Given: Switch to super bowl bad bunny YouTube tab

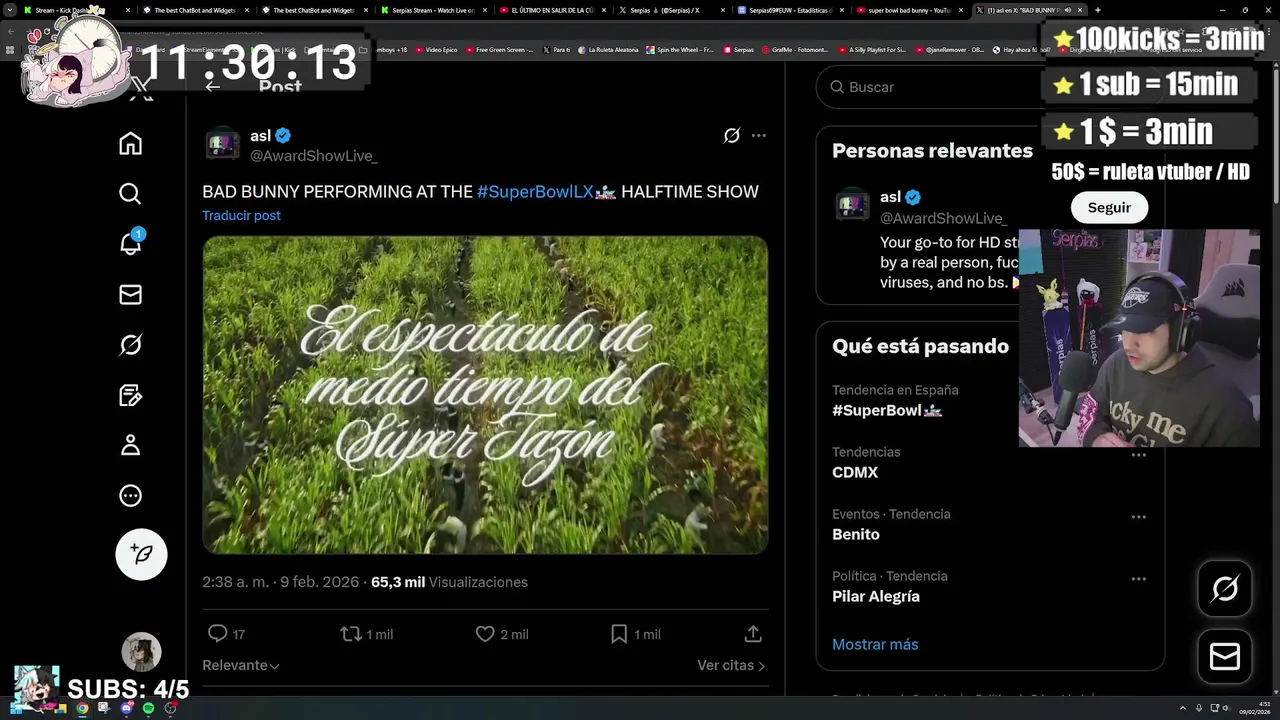Looking at the screenshot, I should pyautogui.click(x=909, y=10).
